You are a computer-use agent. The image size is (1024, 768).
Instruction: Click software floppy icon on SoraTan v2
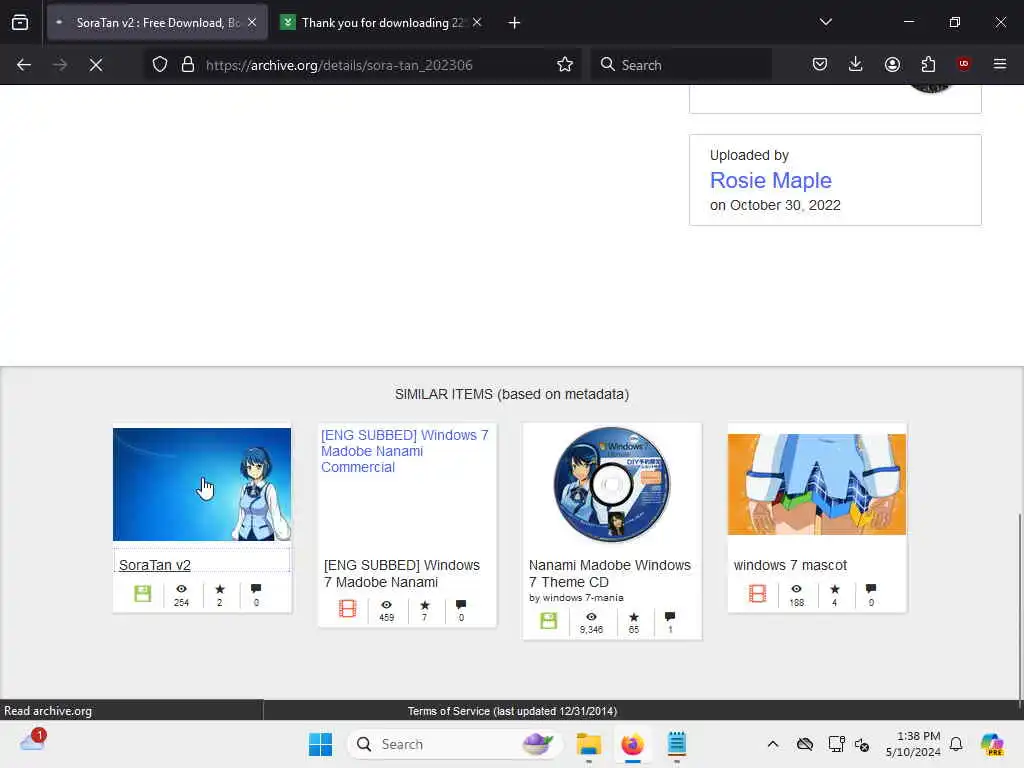point(142,594)
